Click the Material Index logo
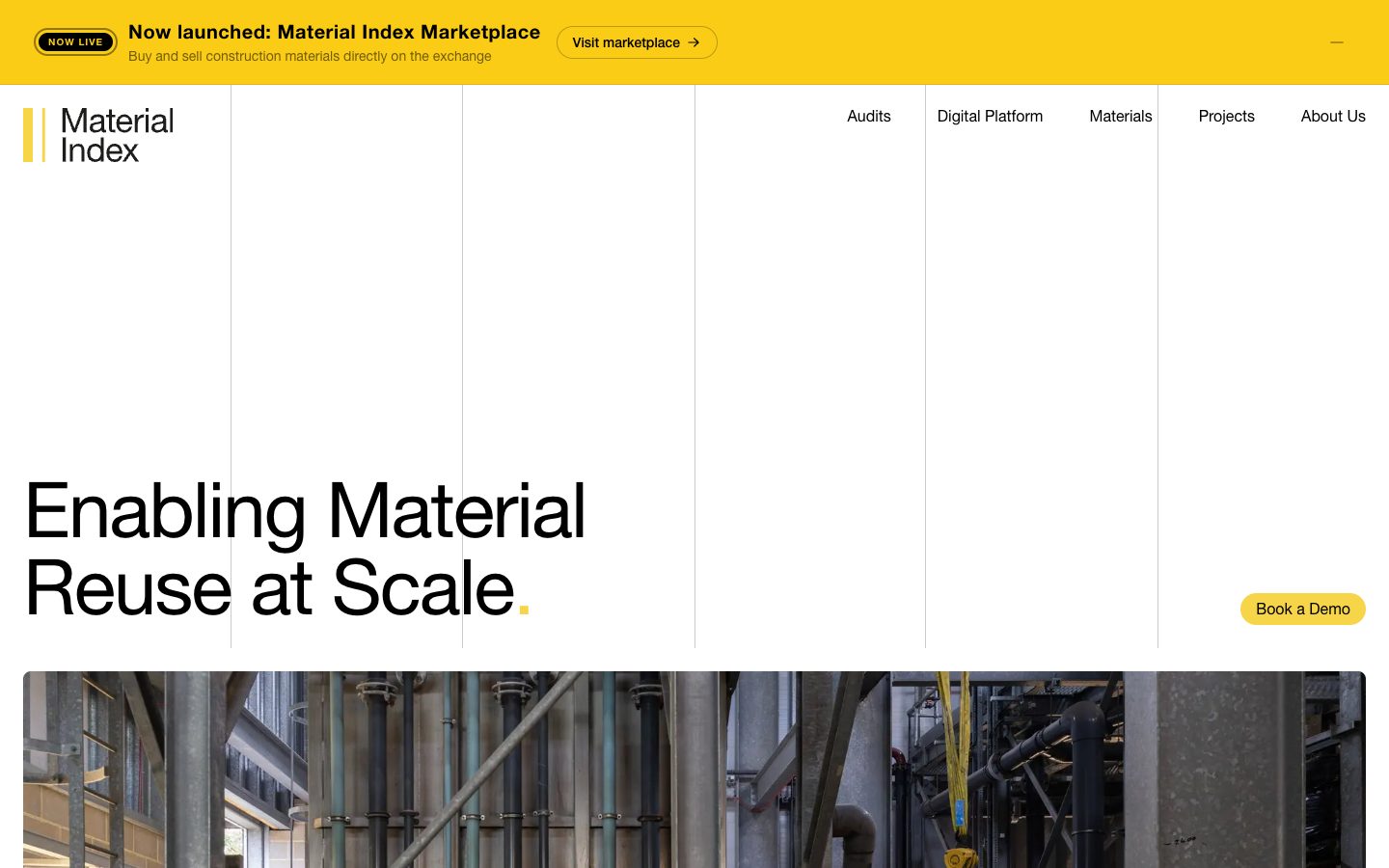Viewport: 1389px width, 868px height. pos(98,135)
